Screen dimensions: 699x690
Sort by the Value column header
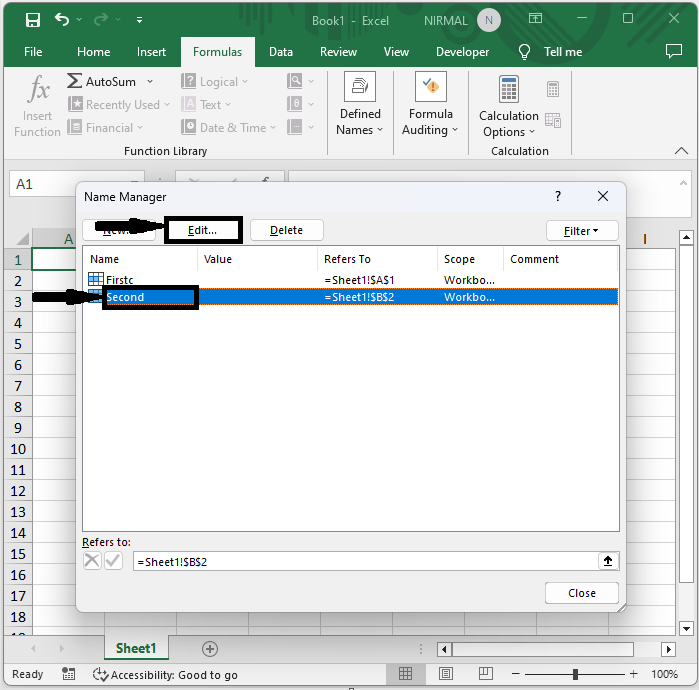pos(257,259)
